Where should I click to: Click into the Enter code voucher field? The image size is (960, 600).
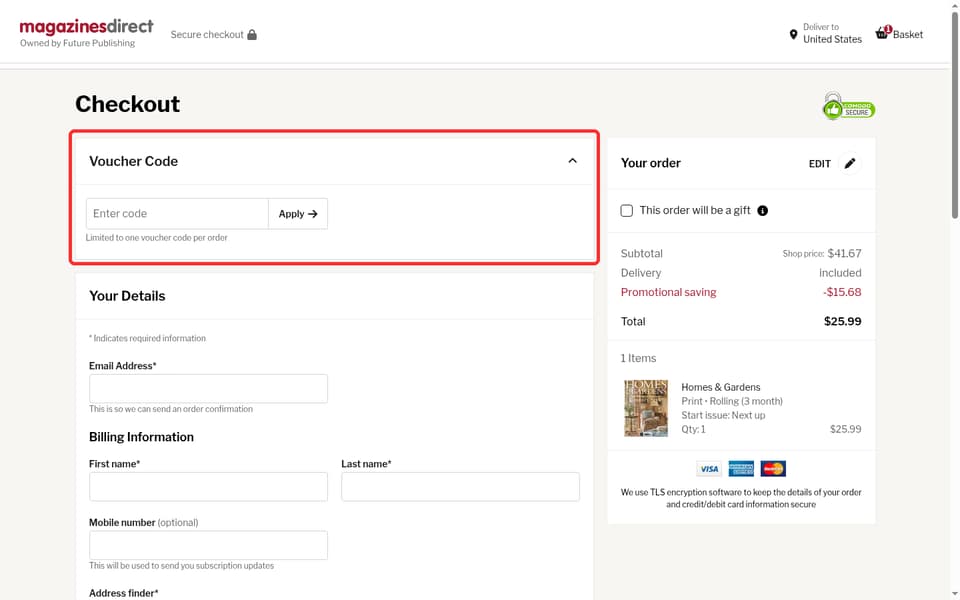point(177,214)
